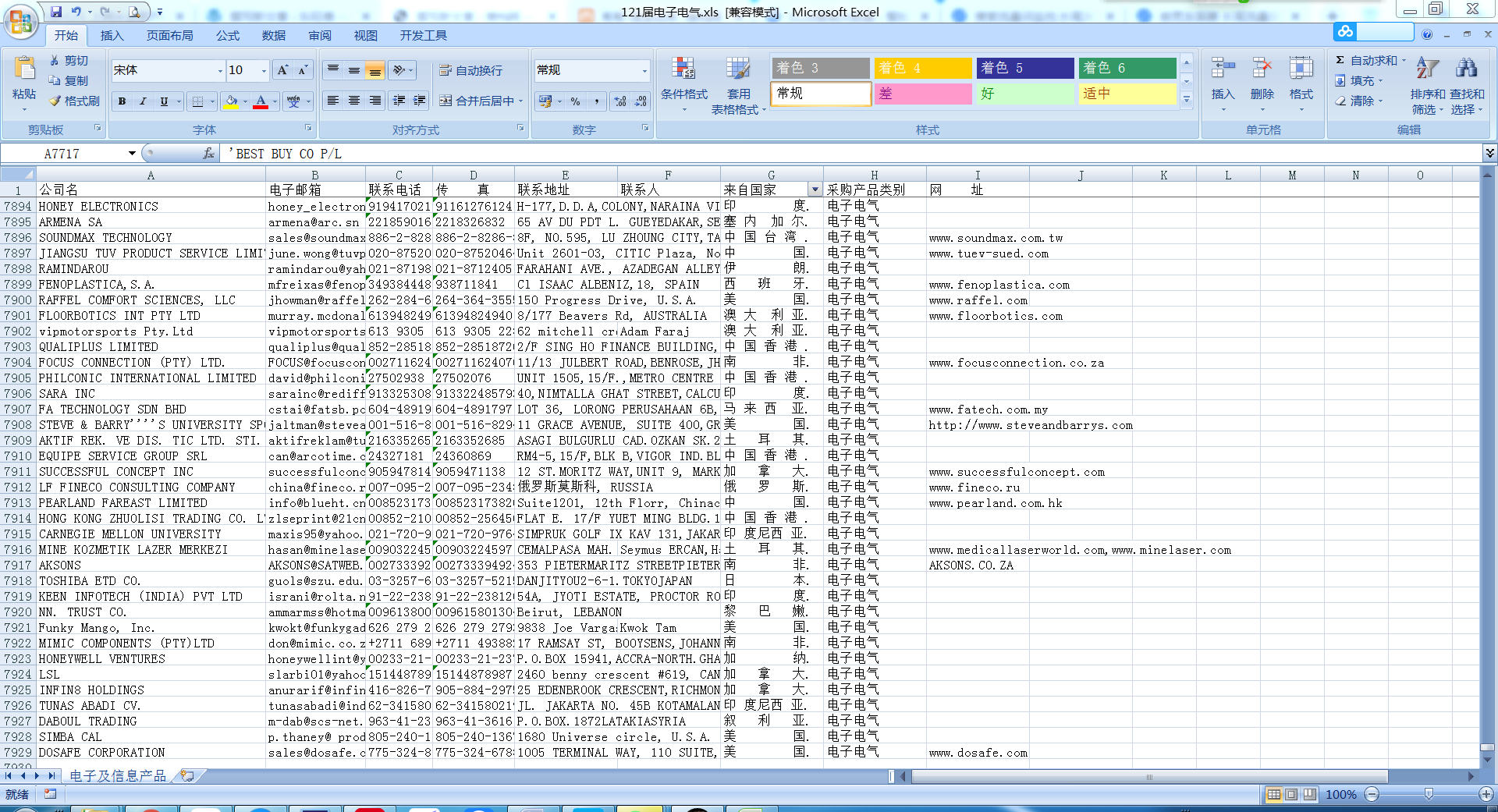Open Conditional Formatting in the ribbon
This screenshot has width=1498, height=812.
[x=683, y=86]
